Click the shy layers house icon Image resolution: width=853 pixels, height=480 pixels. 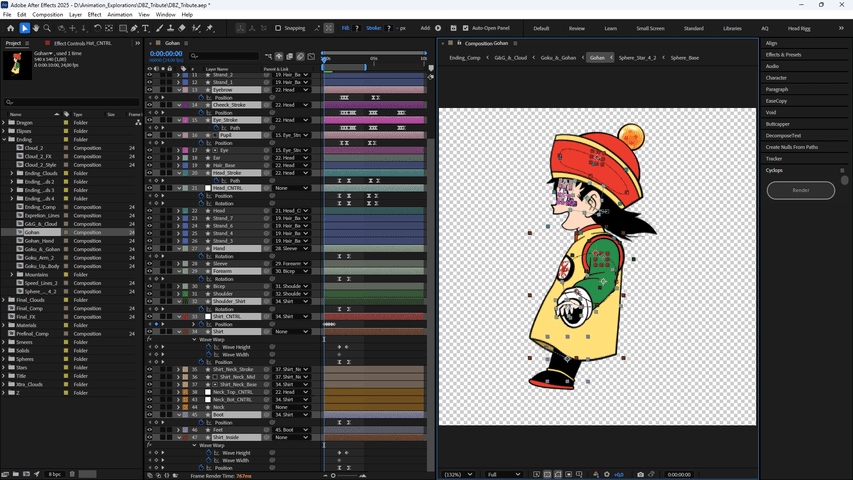[279, 57]
